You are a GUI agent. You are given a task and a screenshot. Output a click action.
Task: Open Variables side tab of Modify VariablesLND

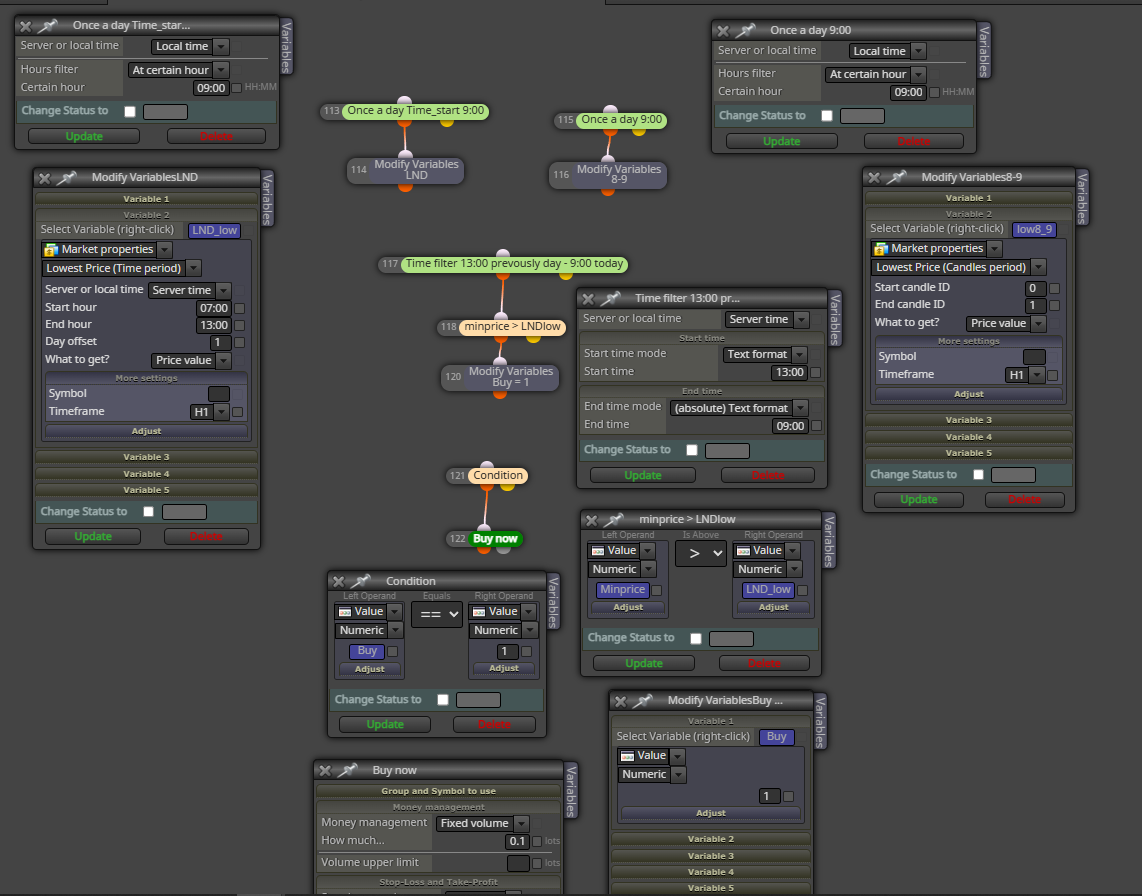click(x=267, y=199)
